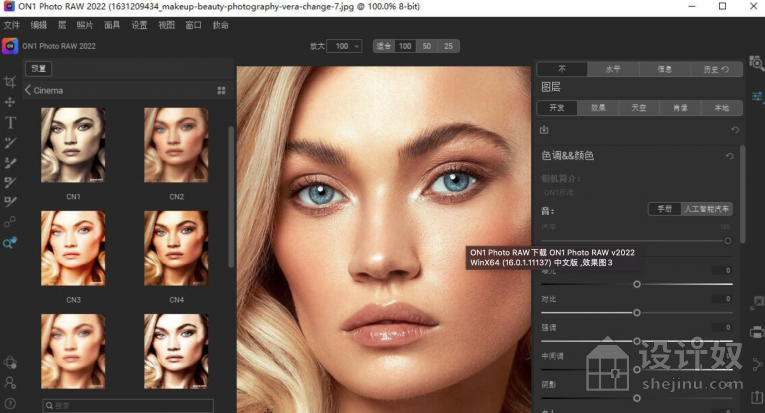The height and width of the screenshot is (413, 765).
Task: Set view to 适合 fit
Action: (384, 46)
